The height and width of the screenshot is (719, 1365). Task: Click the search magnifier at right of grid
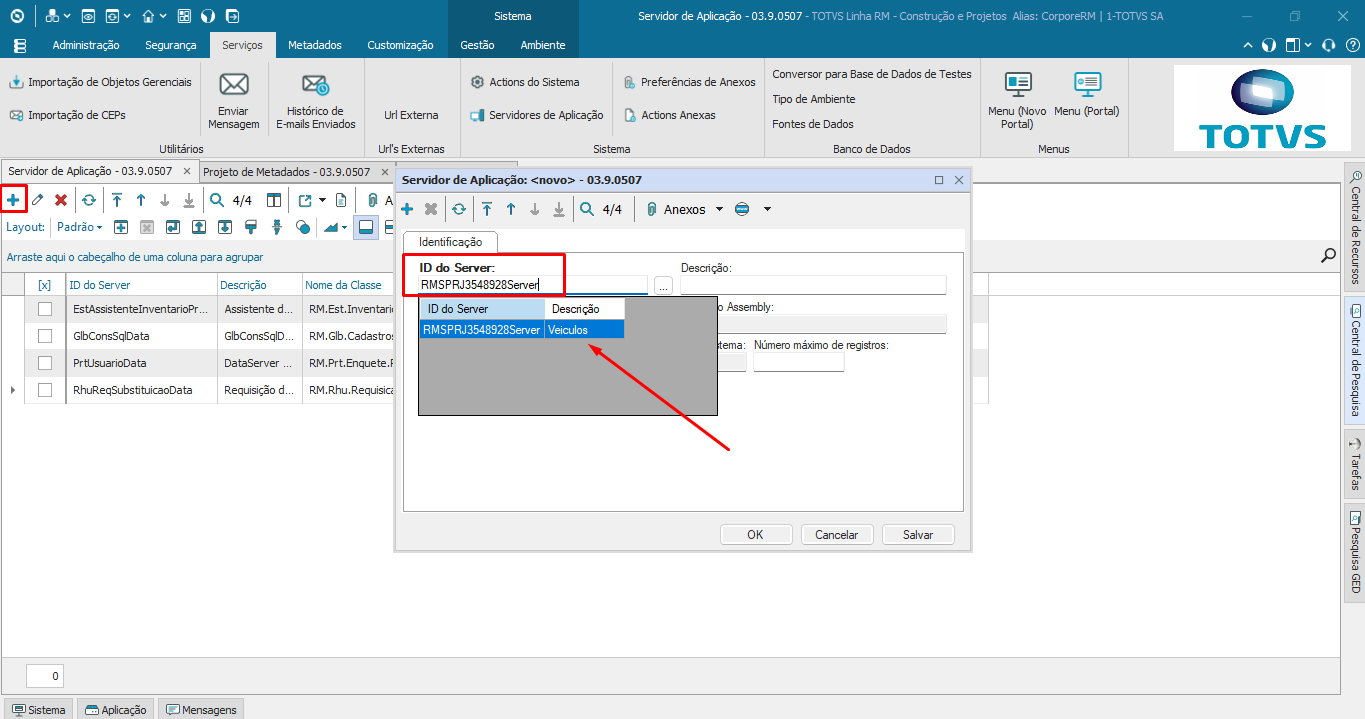(1328, 255)
